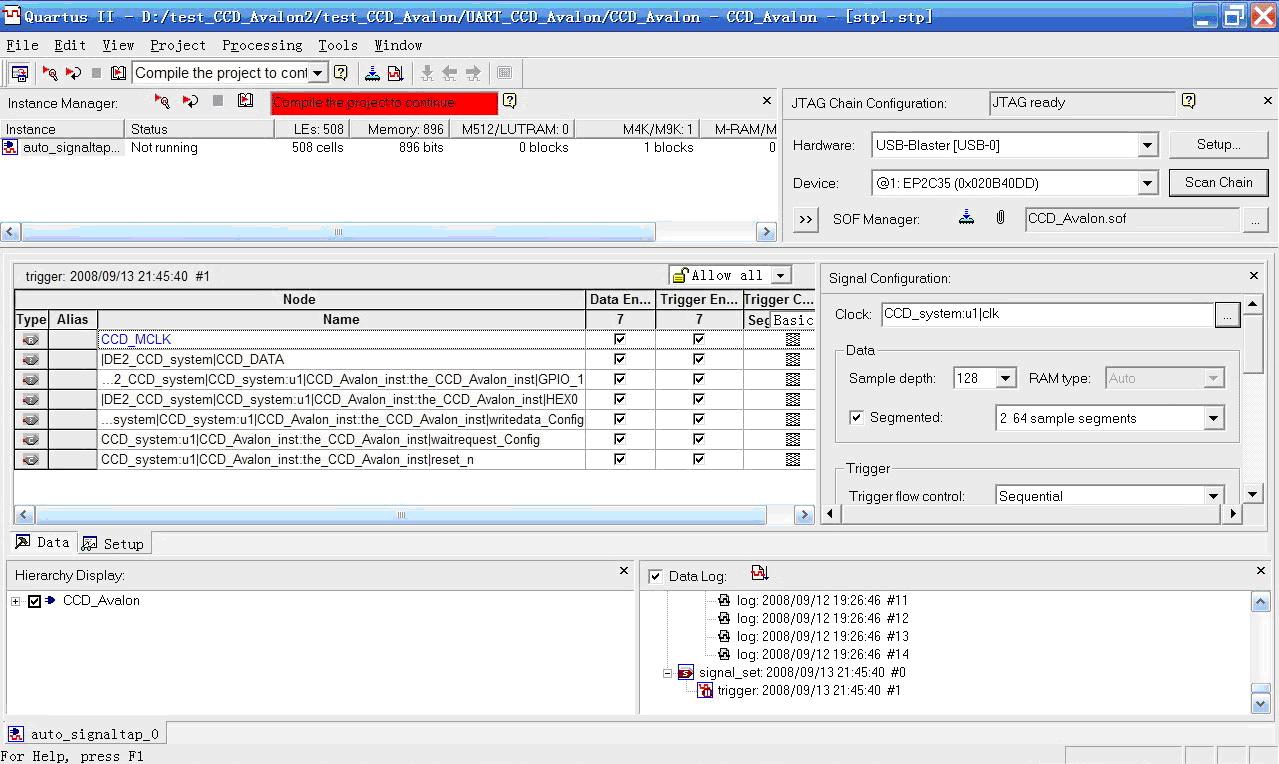
Task: Click the Clock input field
Action: [1047, 314]
